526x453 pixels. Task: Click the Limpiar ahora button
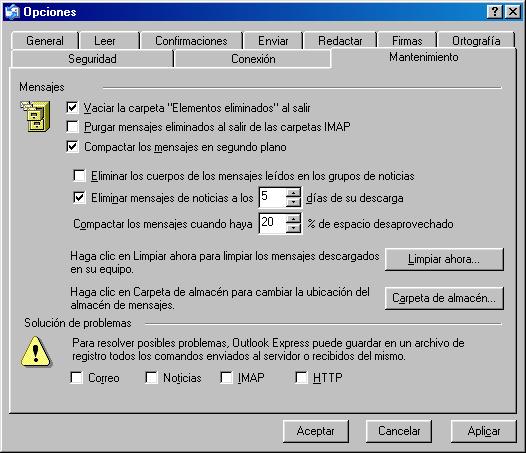[x=444, y=259]
